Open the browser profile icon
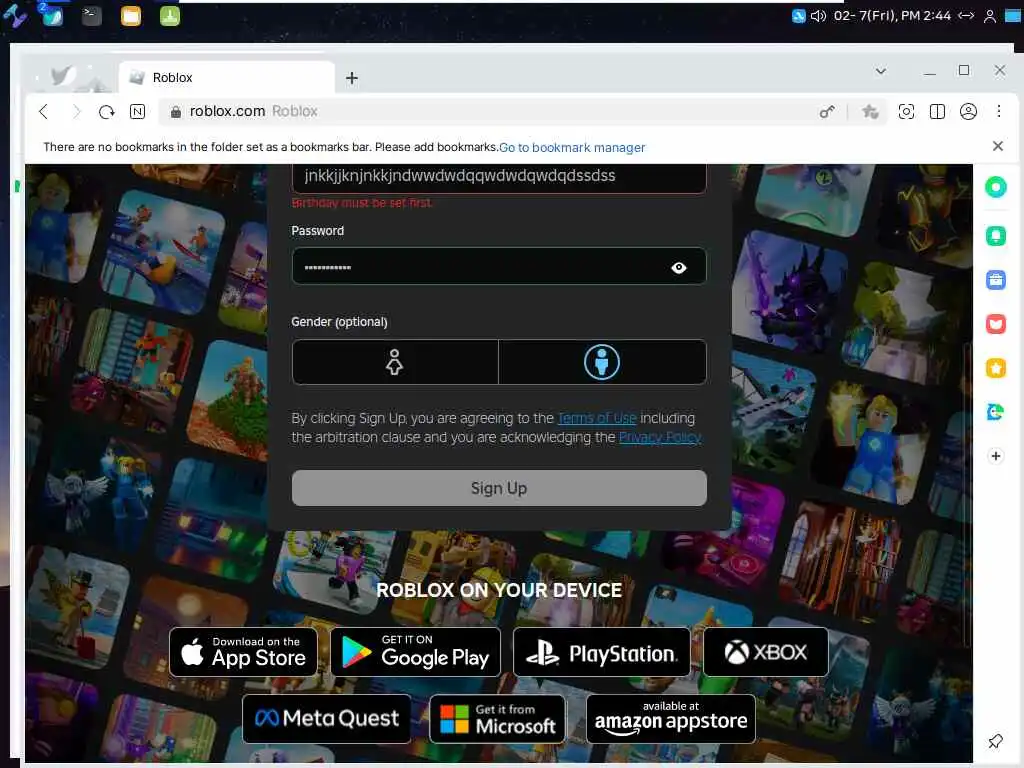The image size is (1024, 768). coord(968,112)
